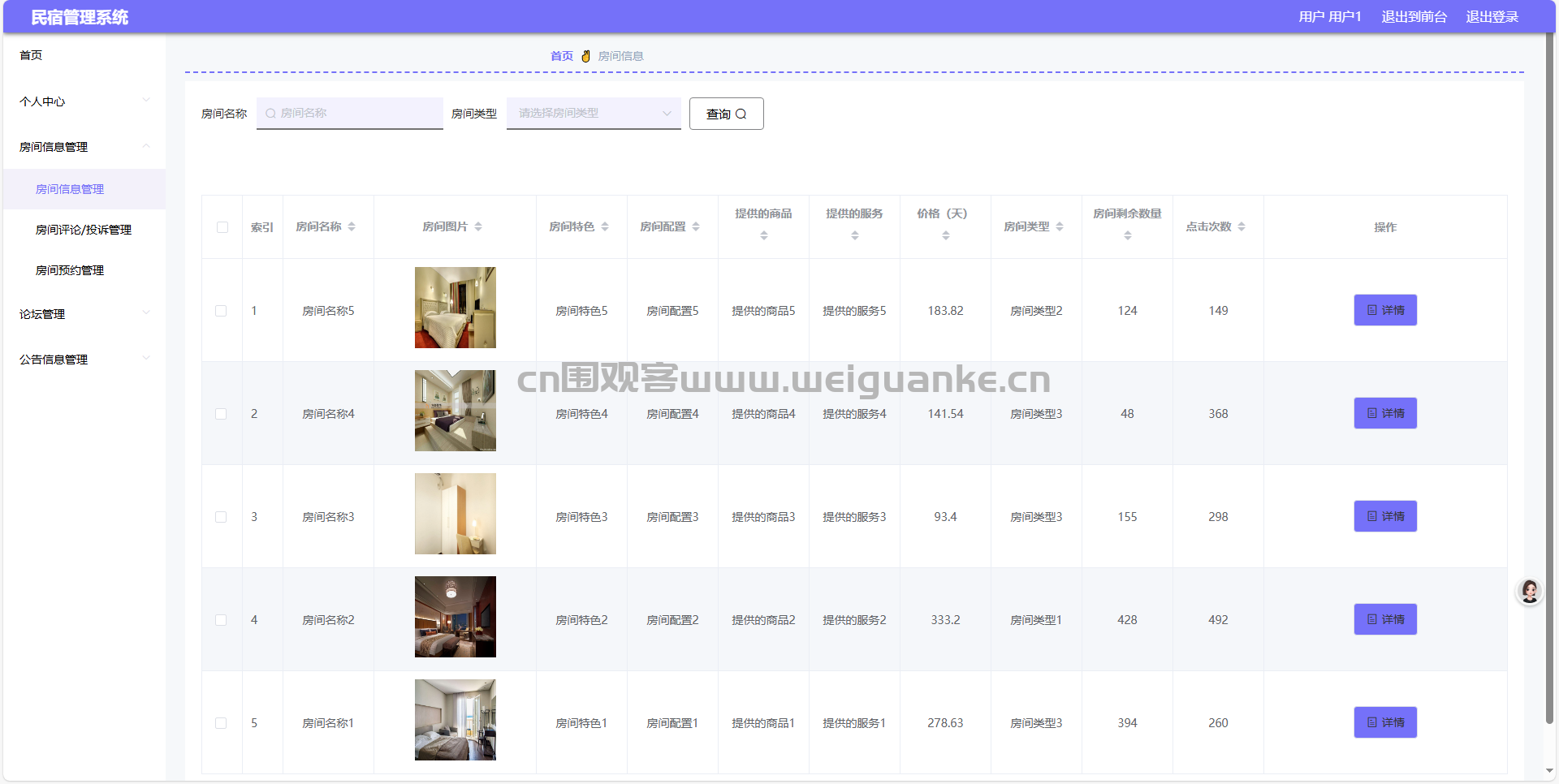The width and height of the screenshot is (1559, 784).
Task: Click the hand icon in the breadcrumb
Action: (585, 56)
